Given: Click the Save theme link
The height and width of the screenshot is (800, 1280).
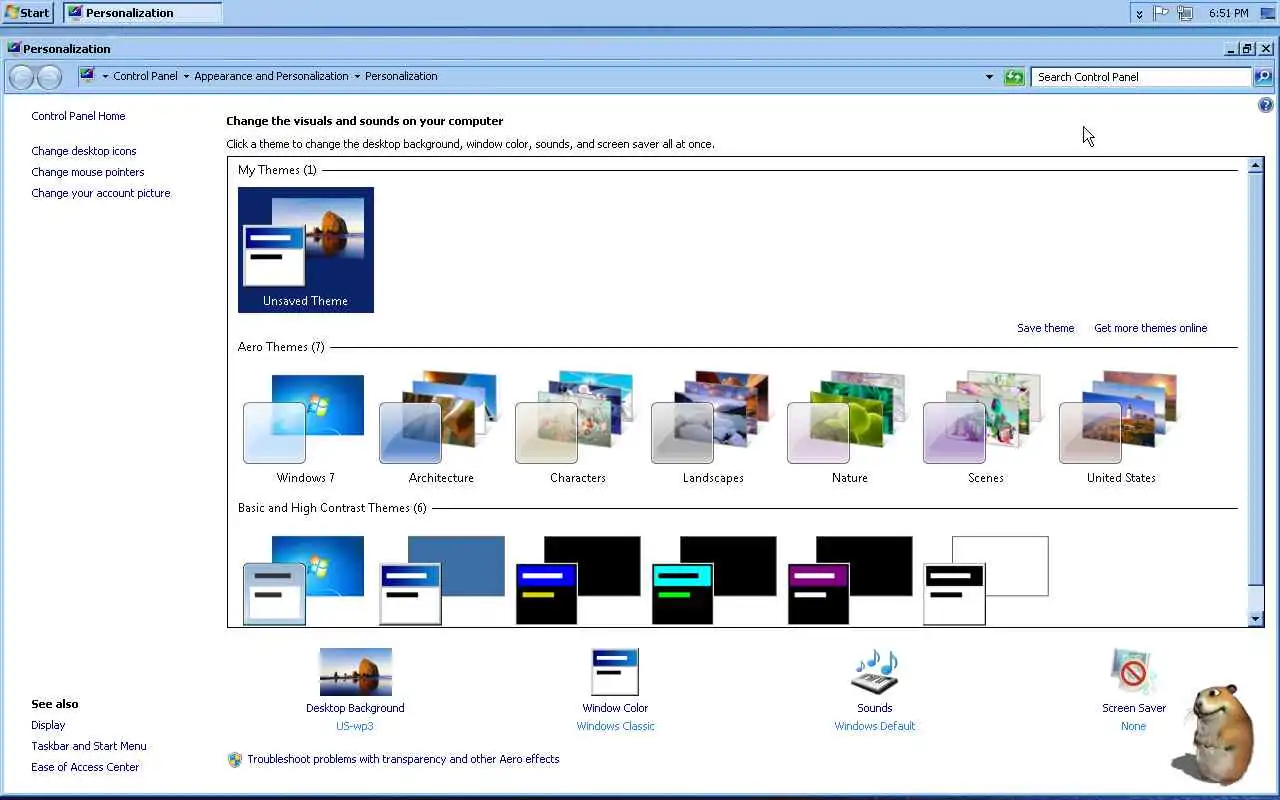Looking at the screenshot, I should click(x=1046, y=328).
